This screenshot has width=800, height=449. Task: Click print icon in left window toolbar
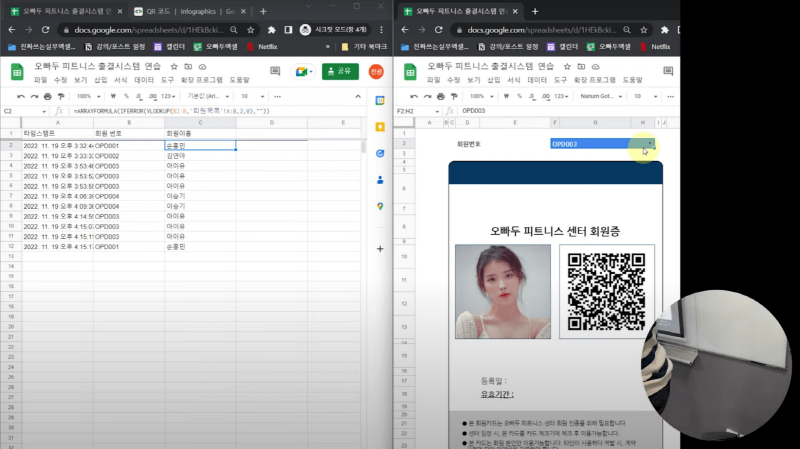pyautogui.click(x=47, y=96)
